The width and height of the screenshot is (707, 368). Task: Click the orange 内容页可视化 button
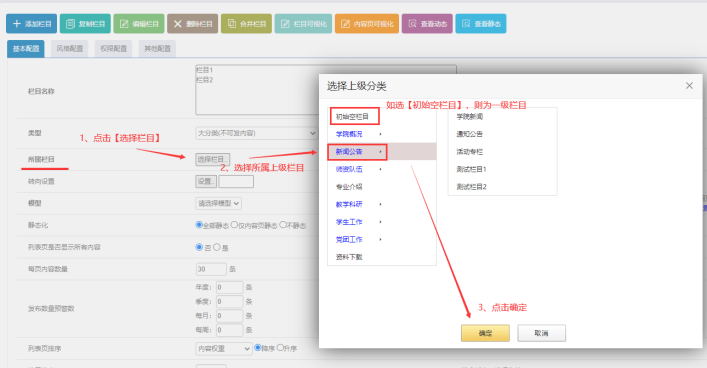point(367,24)
